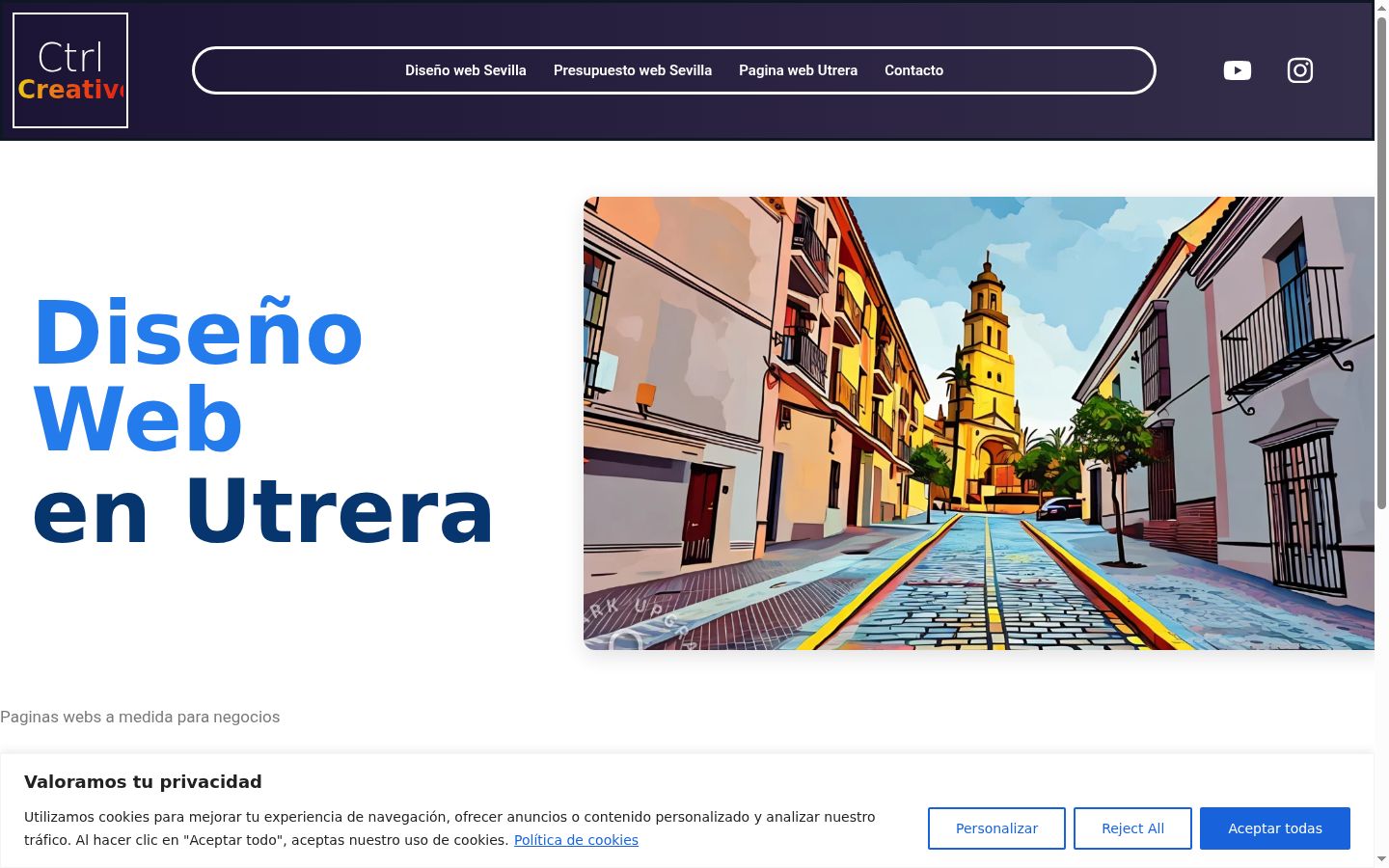Open the Instagram profile icon
Viewport: 1389px width, 868px height.
click(1300, 70)
